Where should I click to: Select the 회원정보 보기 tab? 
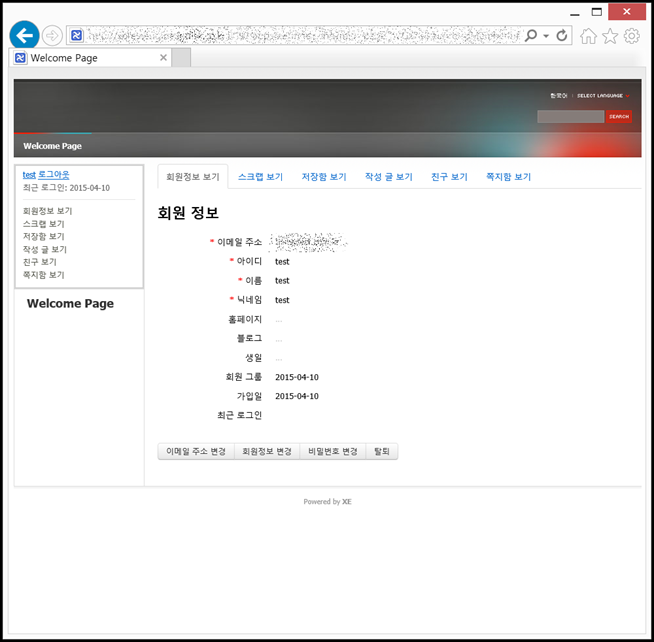coord(193,176)
